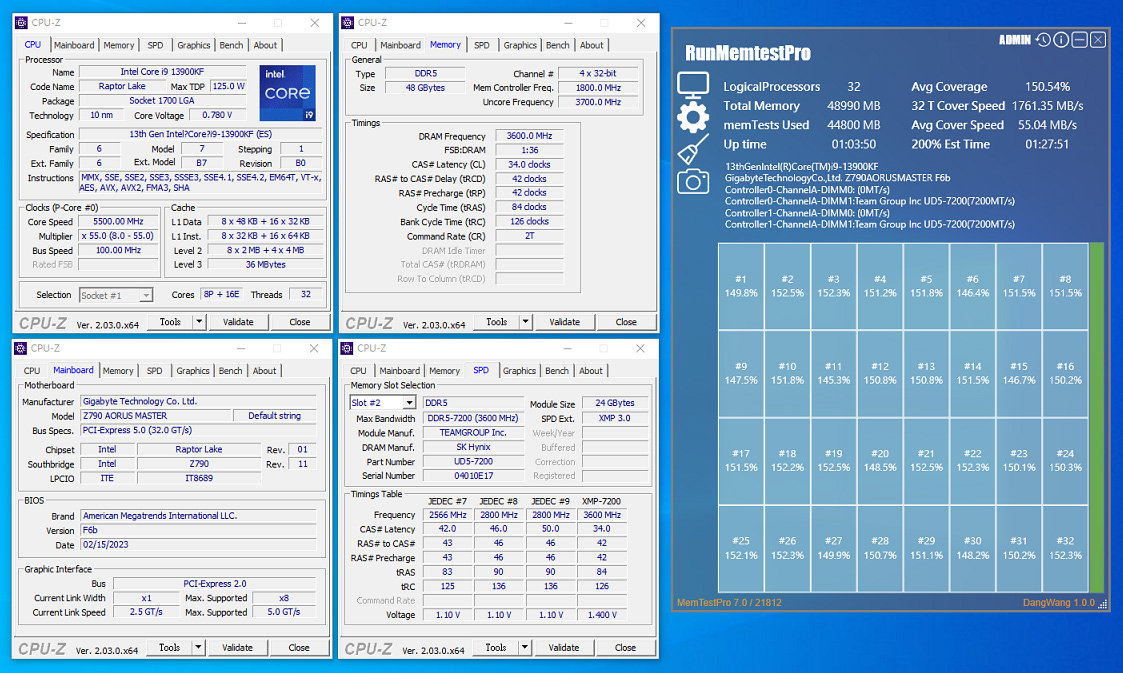Select the About tab in the Processor window
The image size is (1123, 673).
click(265, 45)
